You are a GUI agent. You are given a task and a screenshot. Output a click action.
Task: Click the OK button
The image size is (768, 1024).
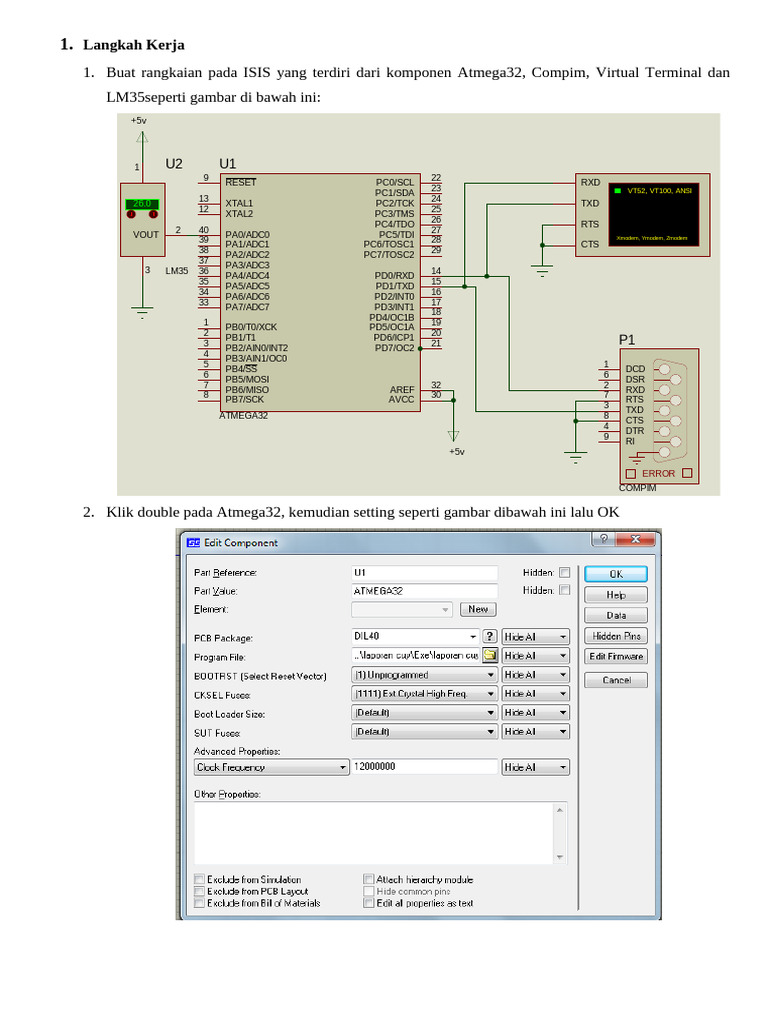click(x=616, y=574)
